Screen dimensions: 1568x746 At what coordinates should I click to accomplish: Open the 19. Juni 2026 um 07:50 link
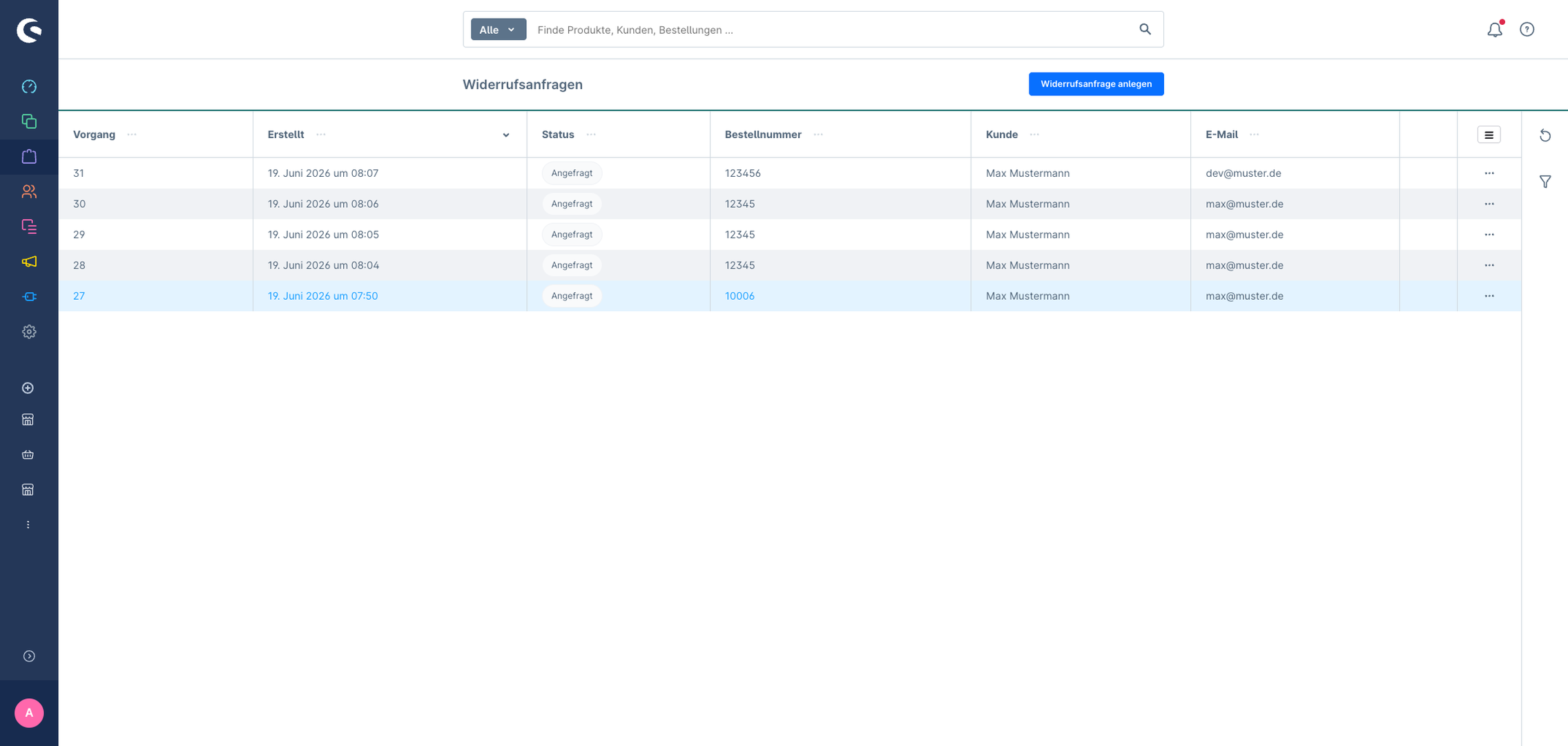[322, 296]
